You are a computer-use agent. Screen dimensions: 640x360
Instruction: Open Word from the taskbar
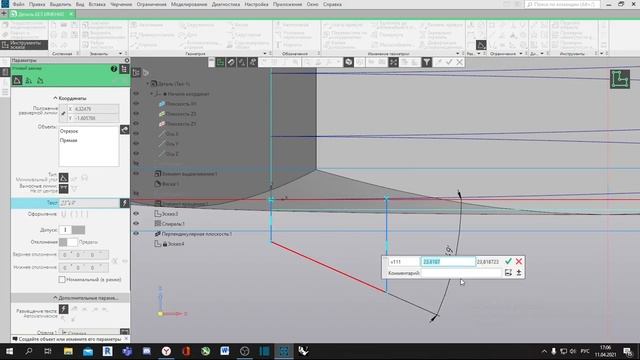224,351
